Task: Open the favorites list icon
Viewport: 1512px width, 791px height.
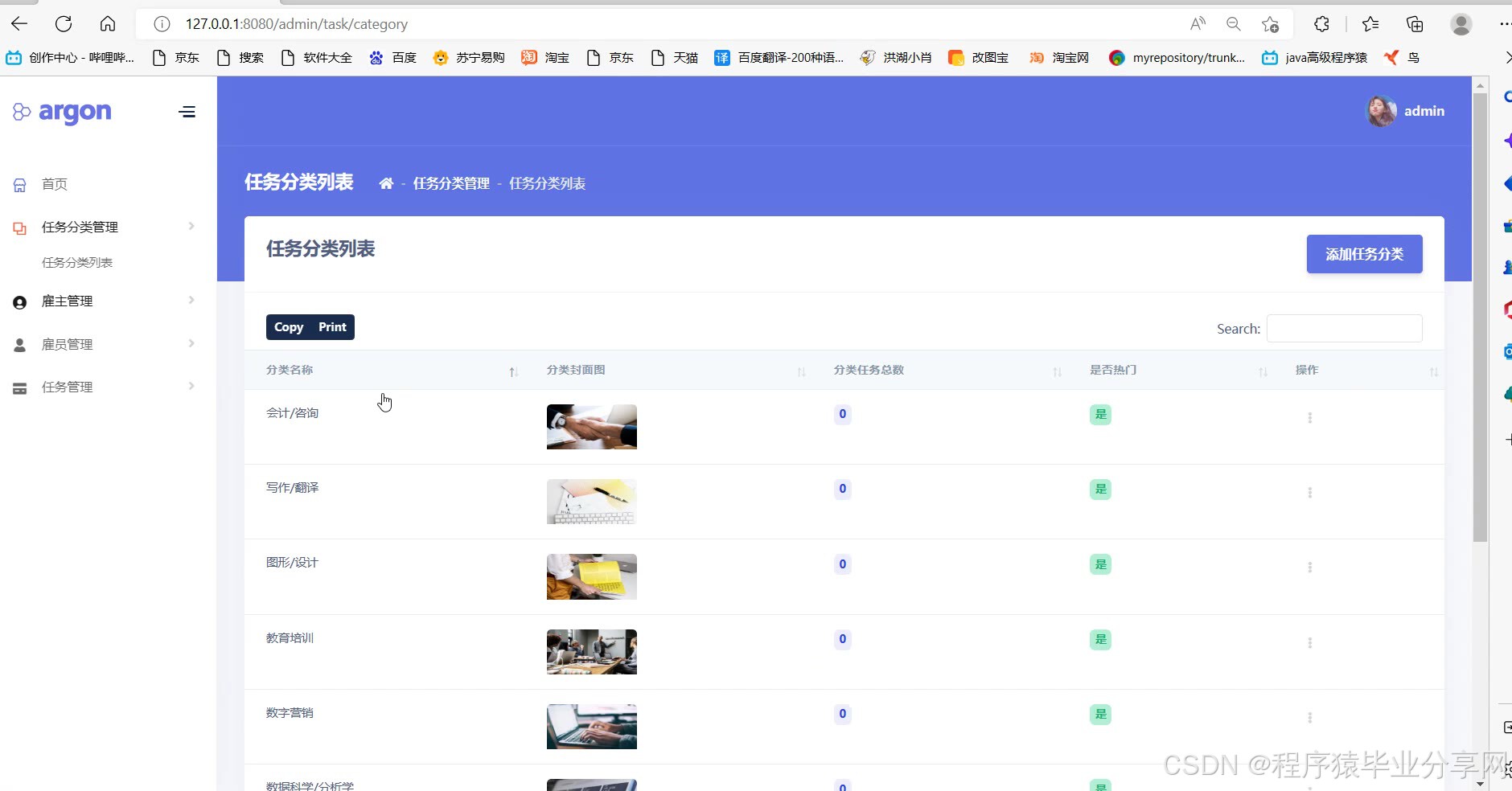Action: (x=1370, y=24)
